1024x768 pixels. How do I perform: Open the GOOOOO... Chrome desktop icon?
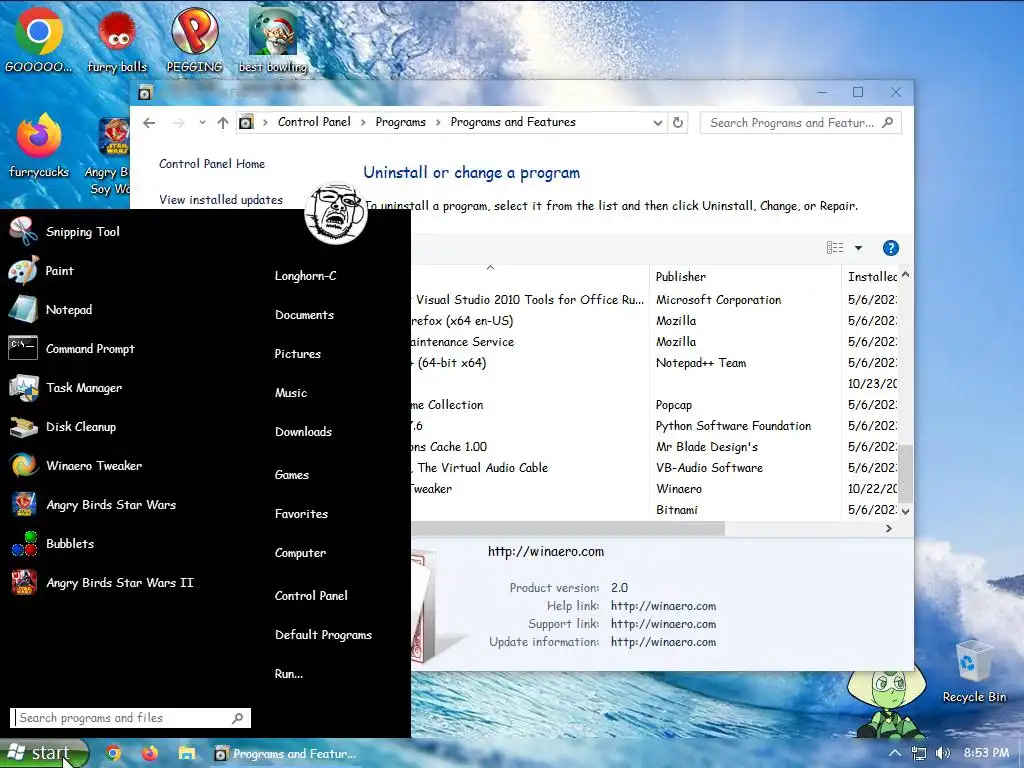point(39,40)
